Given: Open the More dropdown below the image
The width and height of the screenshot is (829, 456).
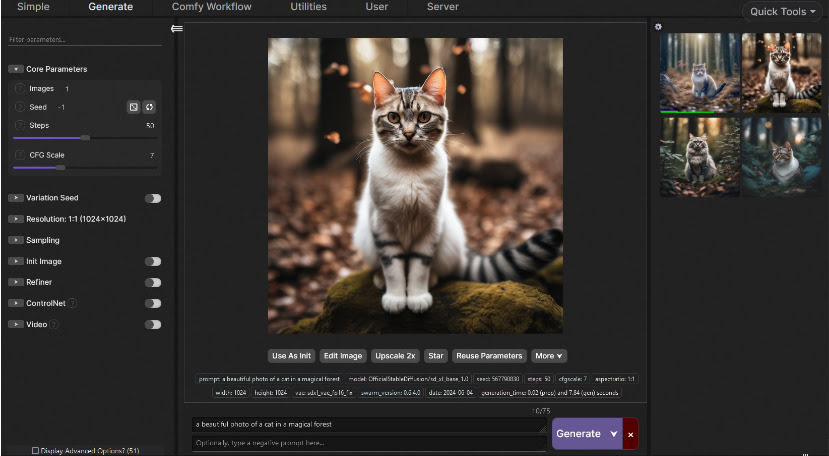Looking at the screenshot, I should (549, 355).
